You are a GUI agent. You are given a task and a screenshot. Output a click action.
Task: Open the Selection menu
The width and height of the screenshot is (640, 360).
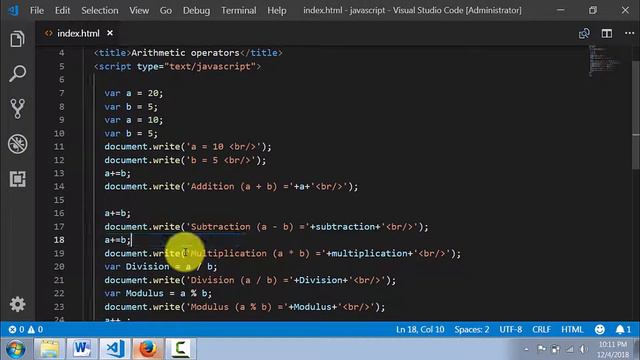coord(100,10)
